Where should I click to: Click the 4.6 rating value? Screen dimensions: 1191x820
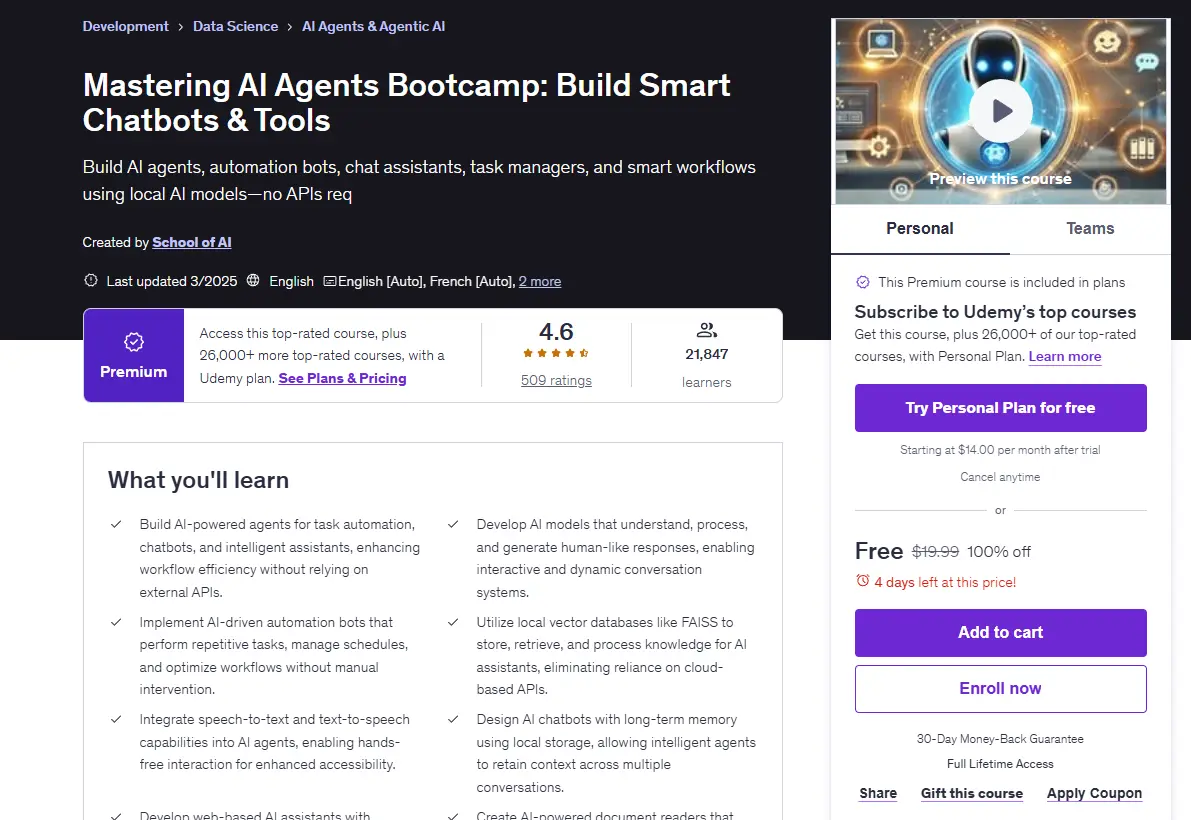coord(556,332)
